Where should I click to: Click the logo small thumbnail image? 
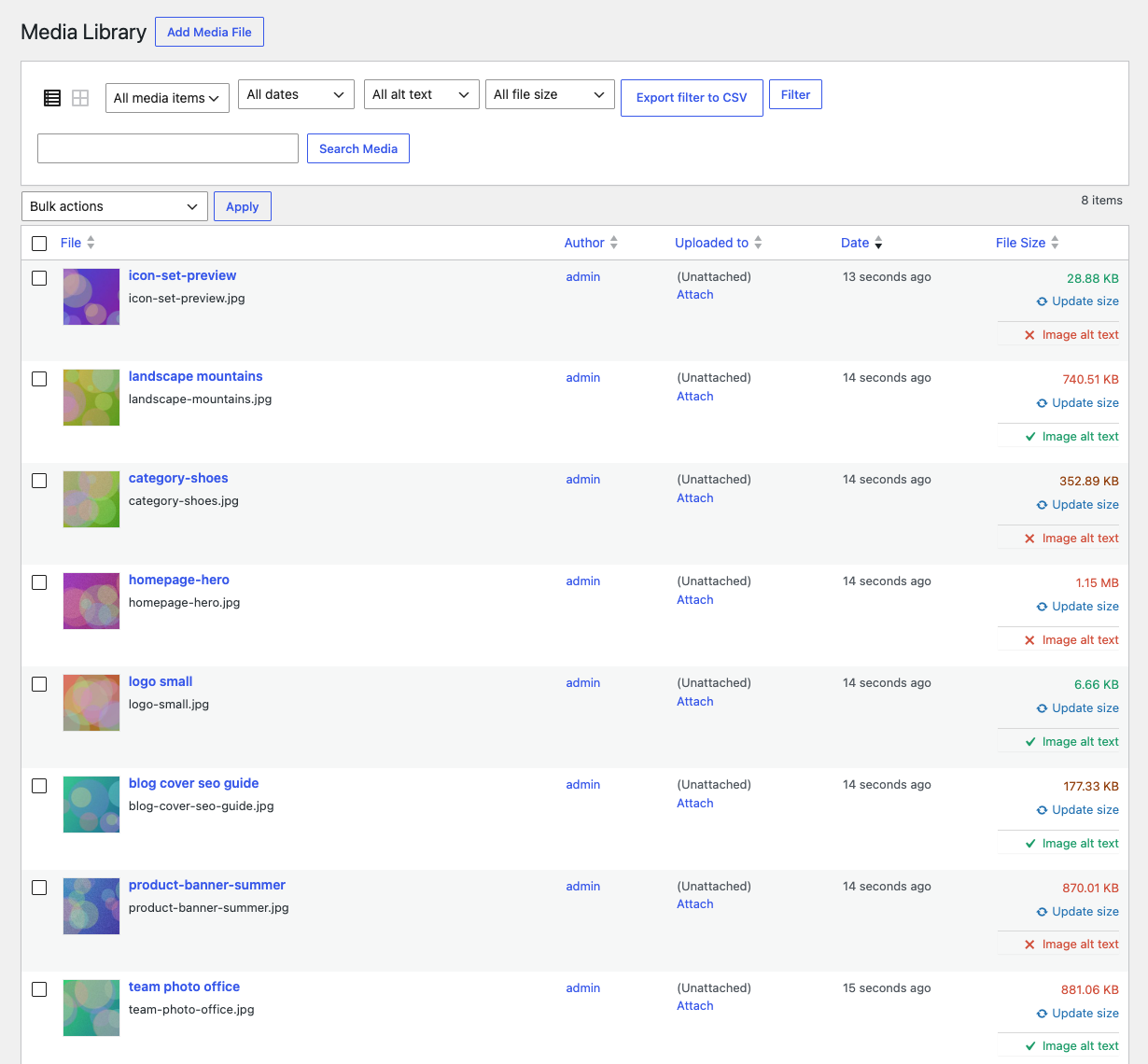point(91,703)
